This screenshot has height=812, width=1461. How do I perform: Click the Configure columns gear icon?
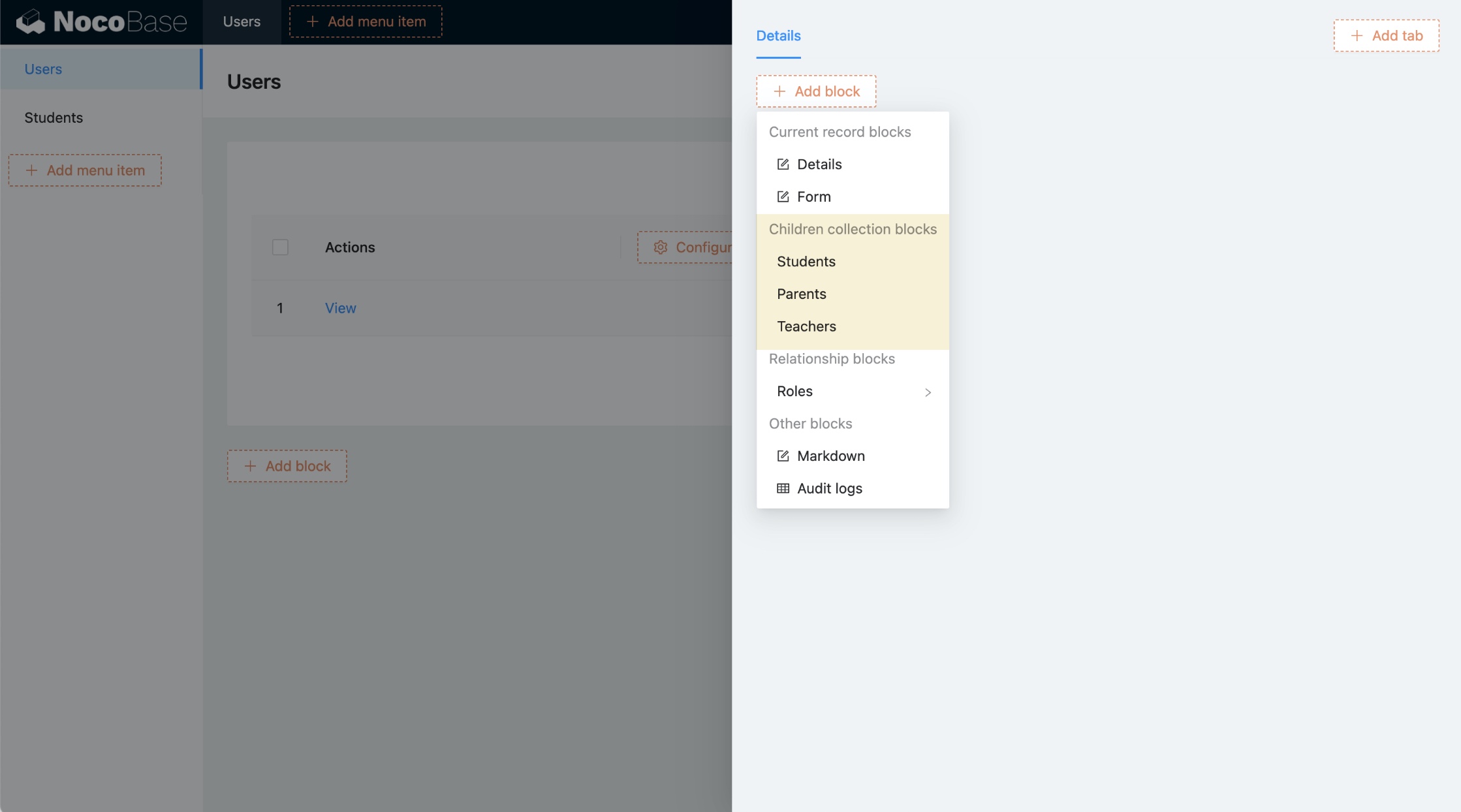(660, 247)
